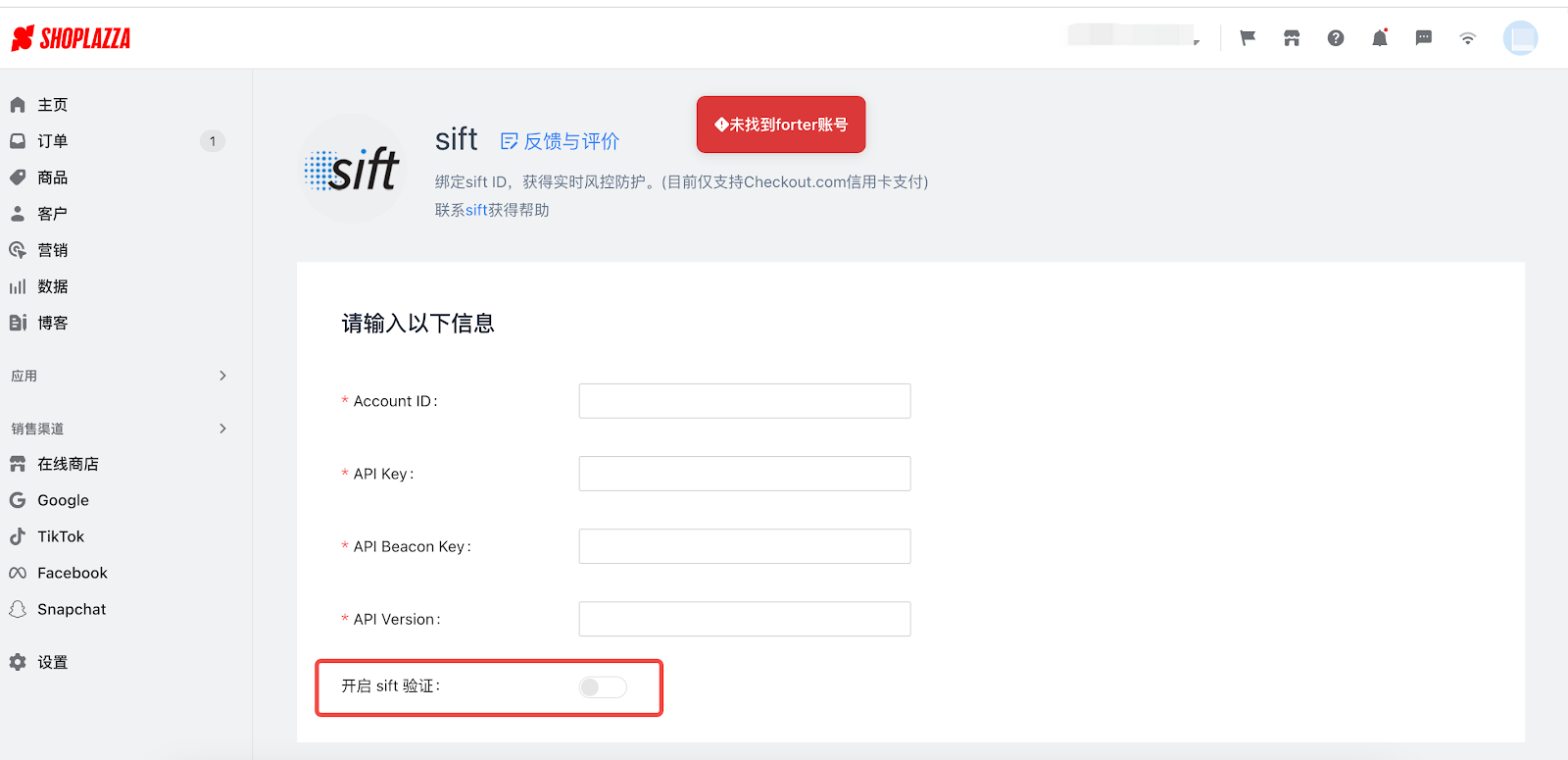Open the notifications bell
Viewport: 1568px width, 760px height.
tap(1380, 38)
